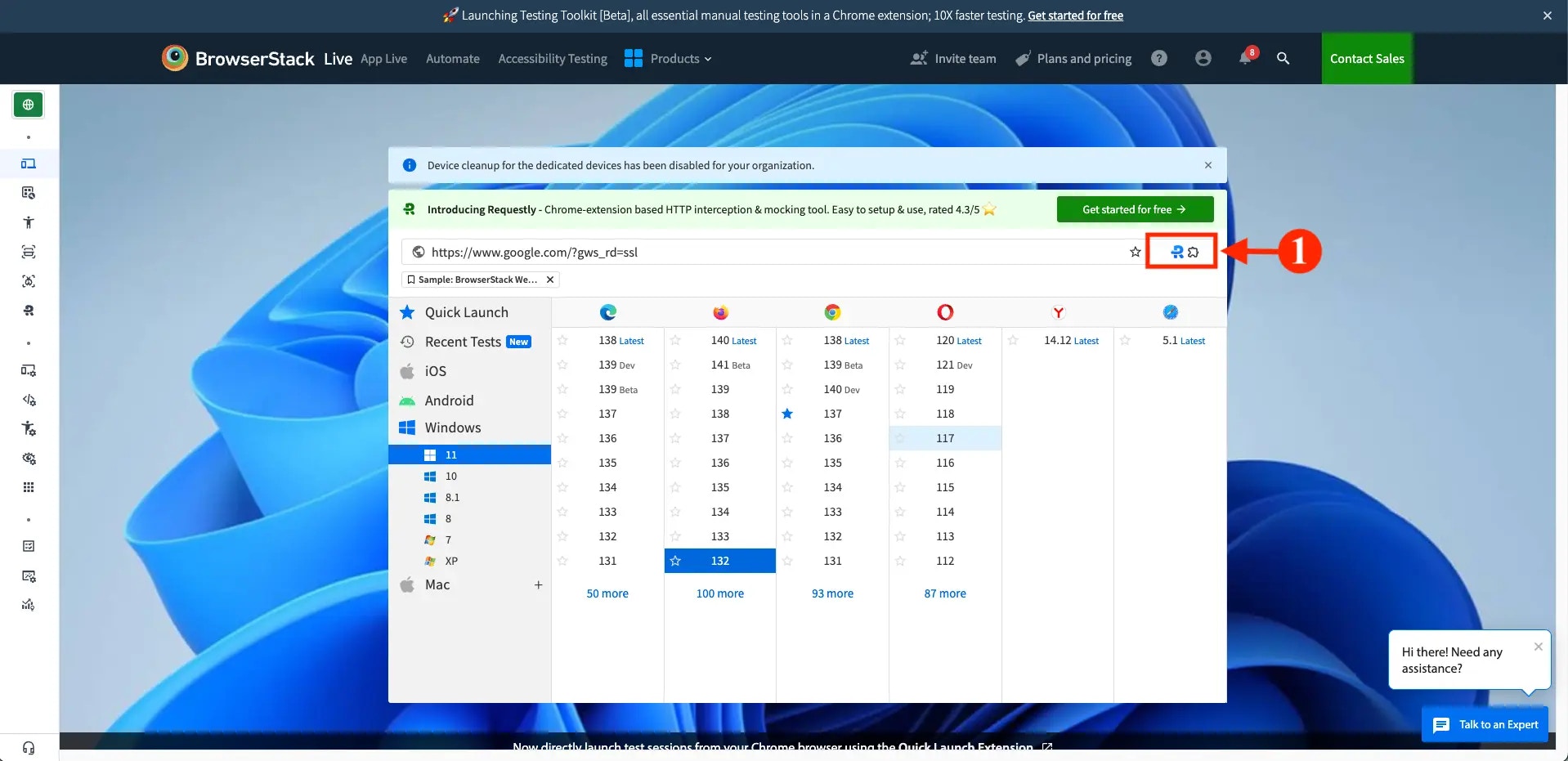The height and width of the screenshot is (761, 1568).
Task: Click the accessibility figure sidebar icon
Action: click(29, 222)
